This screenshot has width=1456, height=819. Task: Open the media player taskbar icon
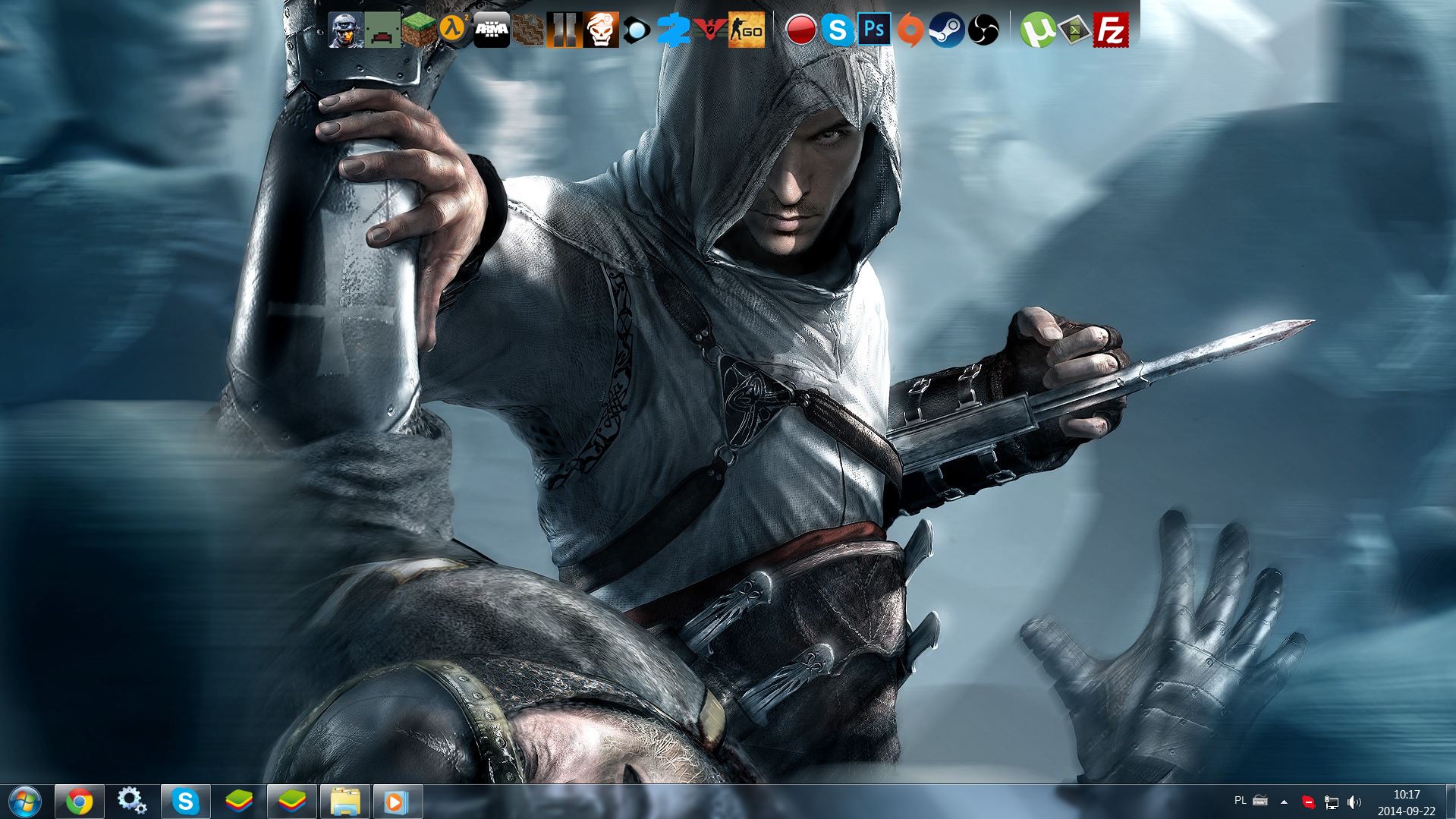coord(398,802)
